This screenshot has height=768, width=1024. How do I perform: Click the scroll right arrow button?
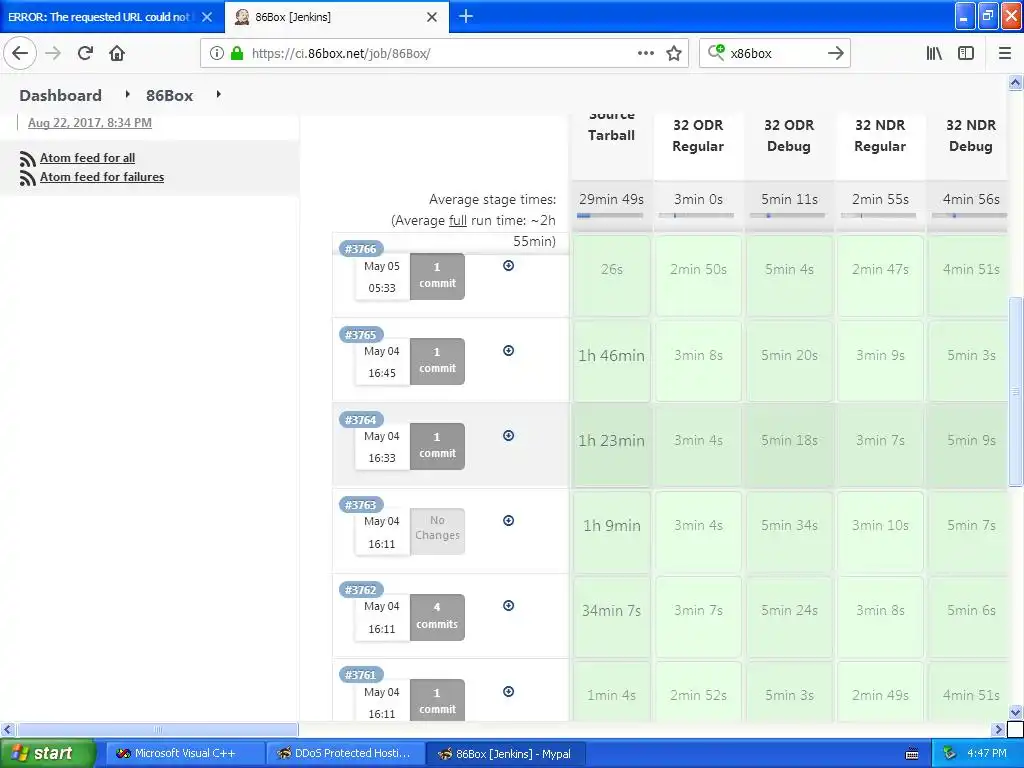(998, 729)
